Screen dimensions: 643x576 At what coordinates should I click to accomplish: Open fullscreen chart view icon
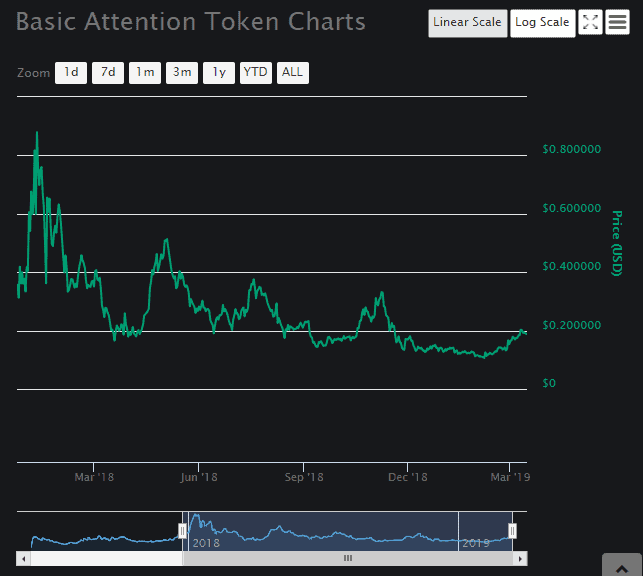click(x=590, y=22)
